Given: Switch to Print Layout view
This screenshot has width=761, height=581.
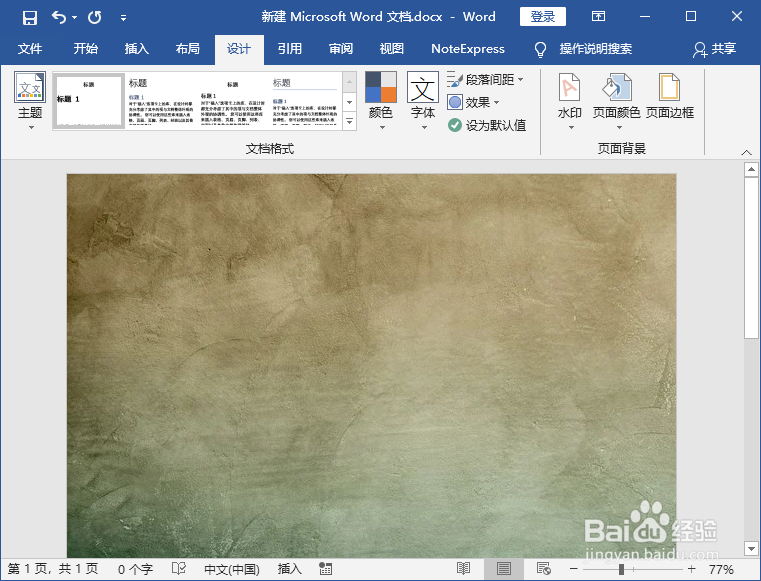Looking at the screenshot, I should (504, 568).
